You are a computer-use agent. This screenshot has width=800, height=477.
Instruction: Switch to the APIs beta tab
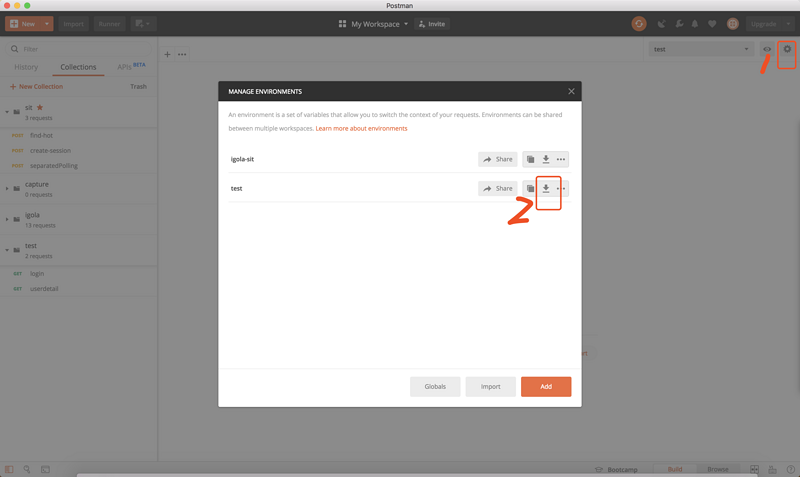131,67
